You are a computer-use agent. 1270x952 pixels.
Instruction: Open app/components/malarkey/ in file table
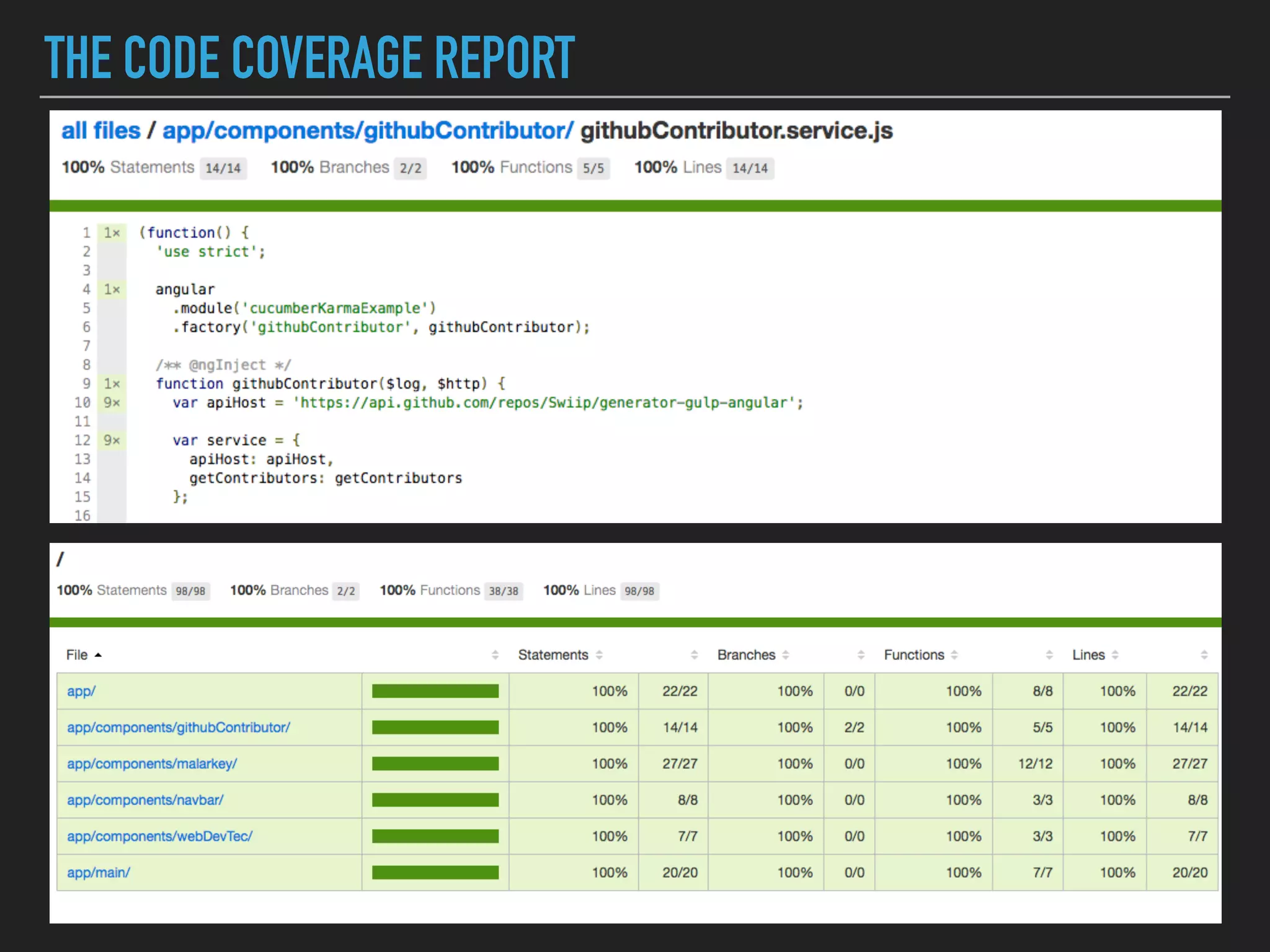coord(152,764)
